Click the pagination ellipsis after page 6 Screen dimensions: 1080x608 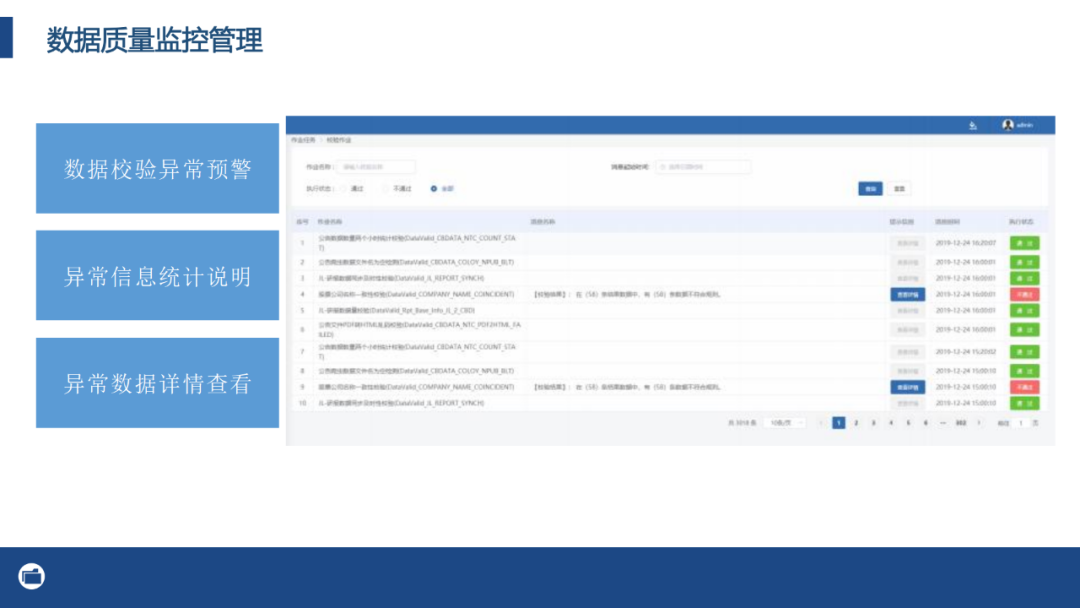point(943,423)
